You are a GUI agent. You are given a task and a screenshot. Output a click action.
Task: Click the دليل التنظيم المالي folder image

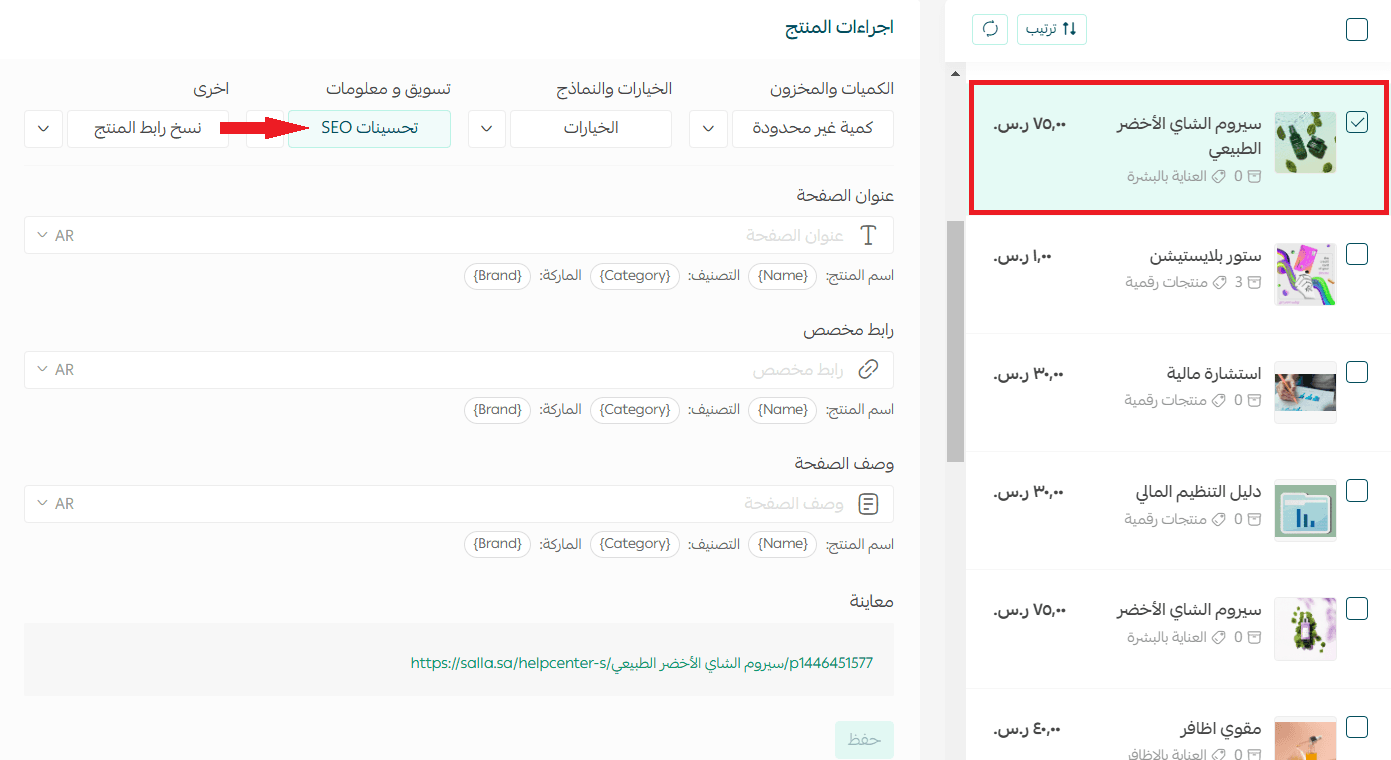click(1305, 510)
